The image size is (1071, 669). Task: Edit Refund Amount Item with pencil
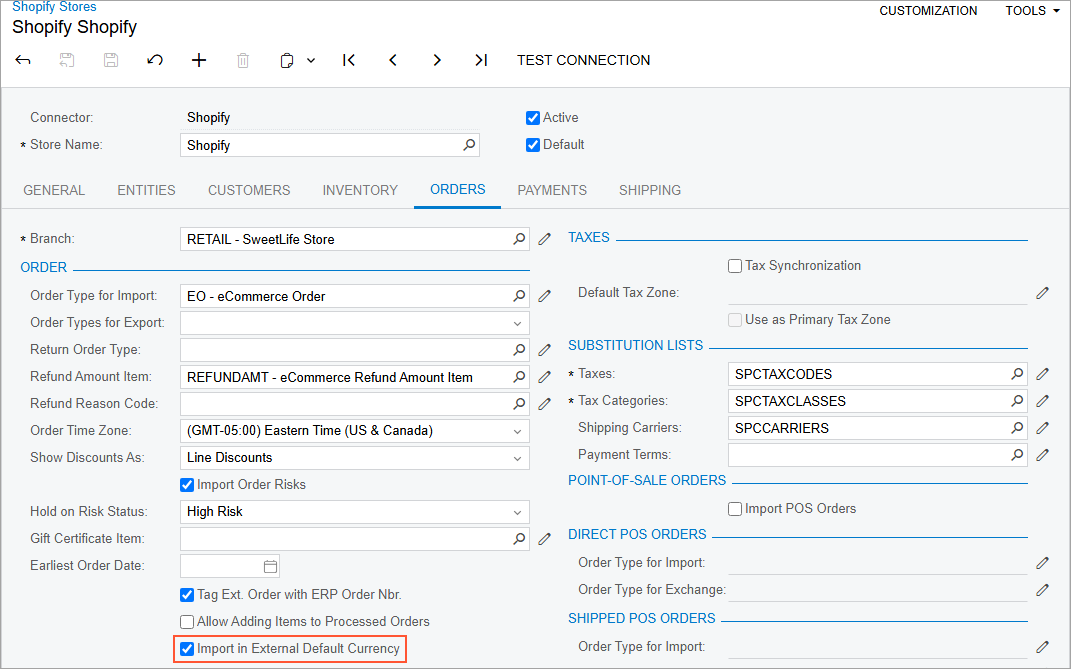[544, 377]
